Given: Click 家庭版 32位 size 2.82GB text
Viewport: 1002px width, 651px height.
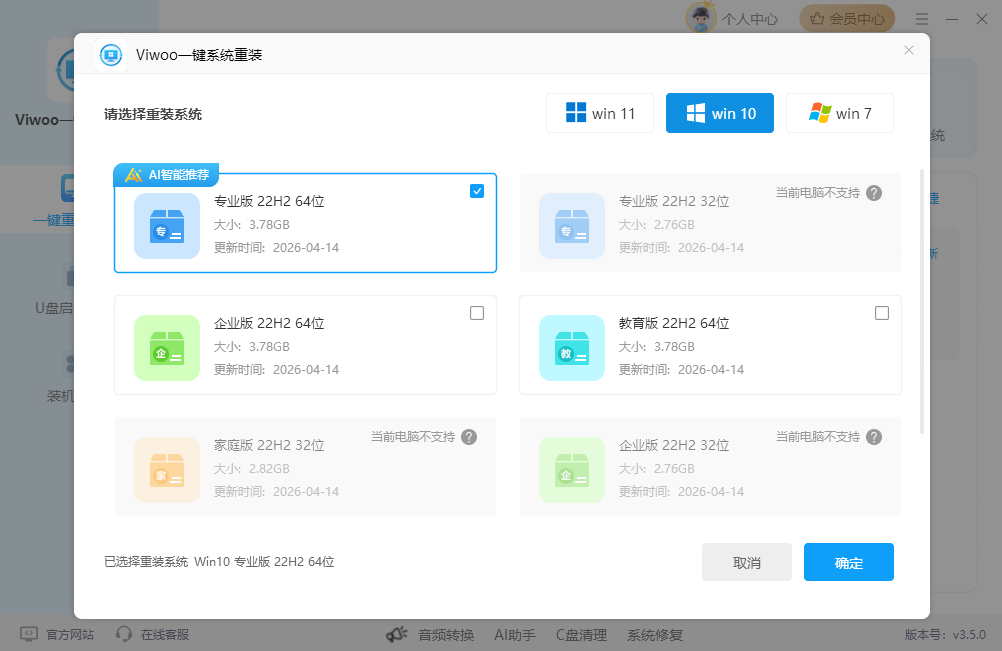Looking at the screenshot, I should click(252, 469).
